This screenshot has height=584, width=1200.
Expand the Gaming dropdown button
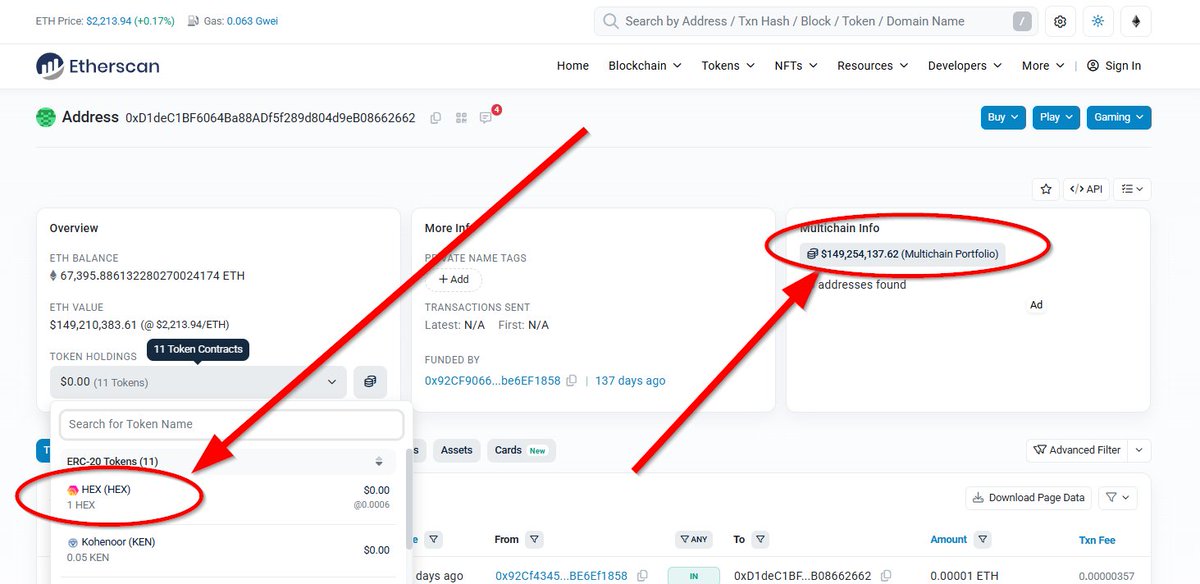click(1119, 117)
